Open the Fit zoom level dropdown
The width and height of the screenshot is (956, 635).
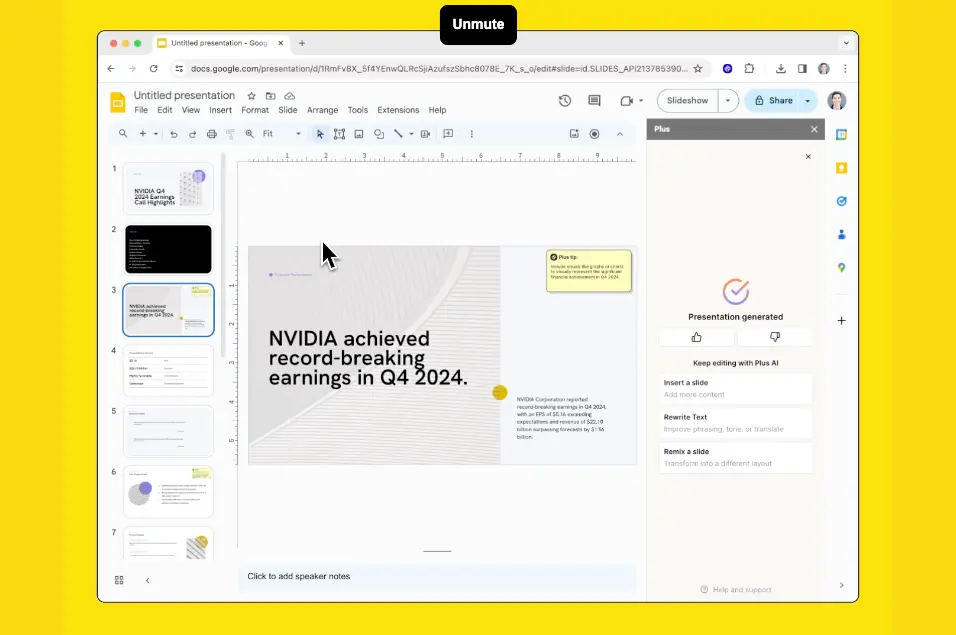pos(282,134)
